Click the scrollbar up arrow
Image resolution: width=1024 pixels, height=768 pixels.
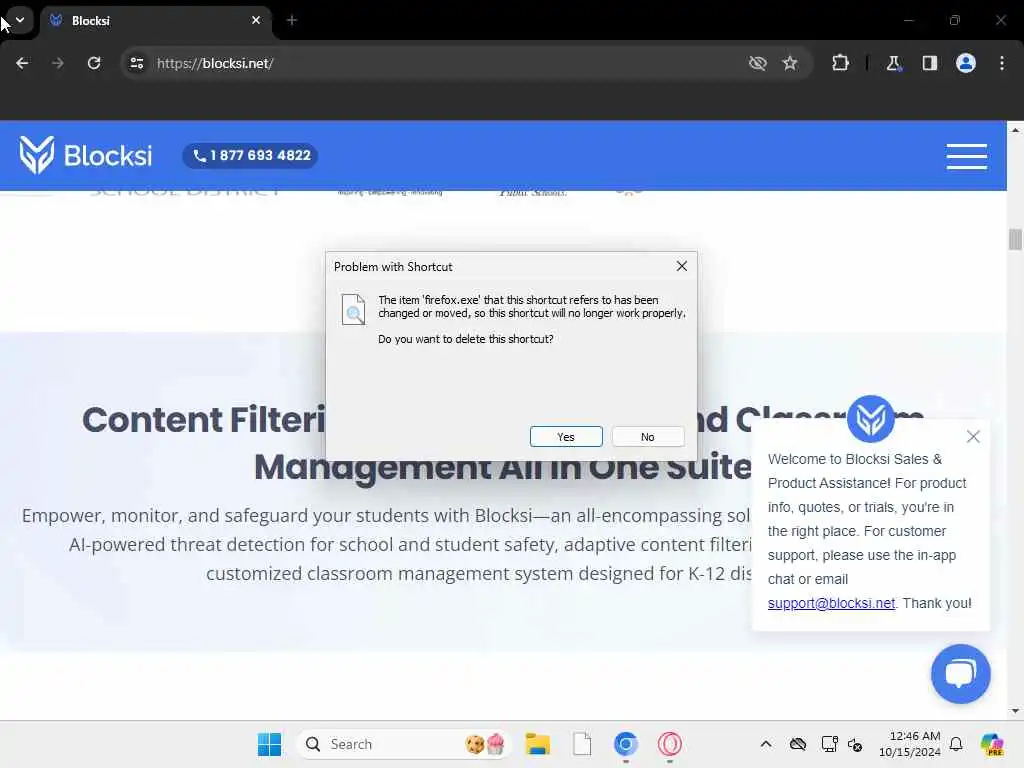1015,129
